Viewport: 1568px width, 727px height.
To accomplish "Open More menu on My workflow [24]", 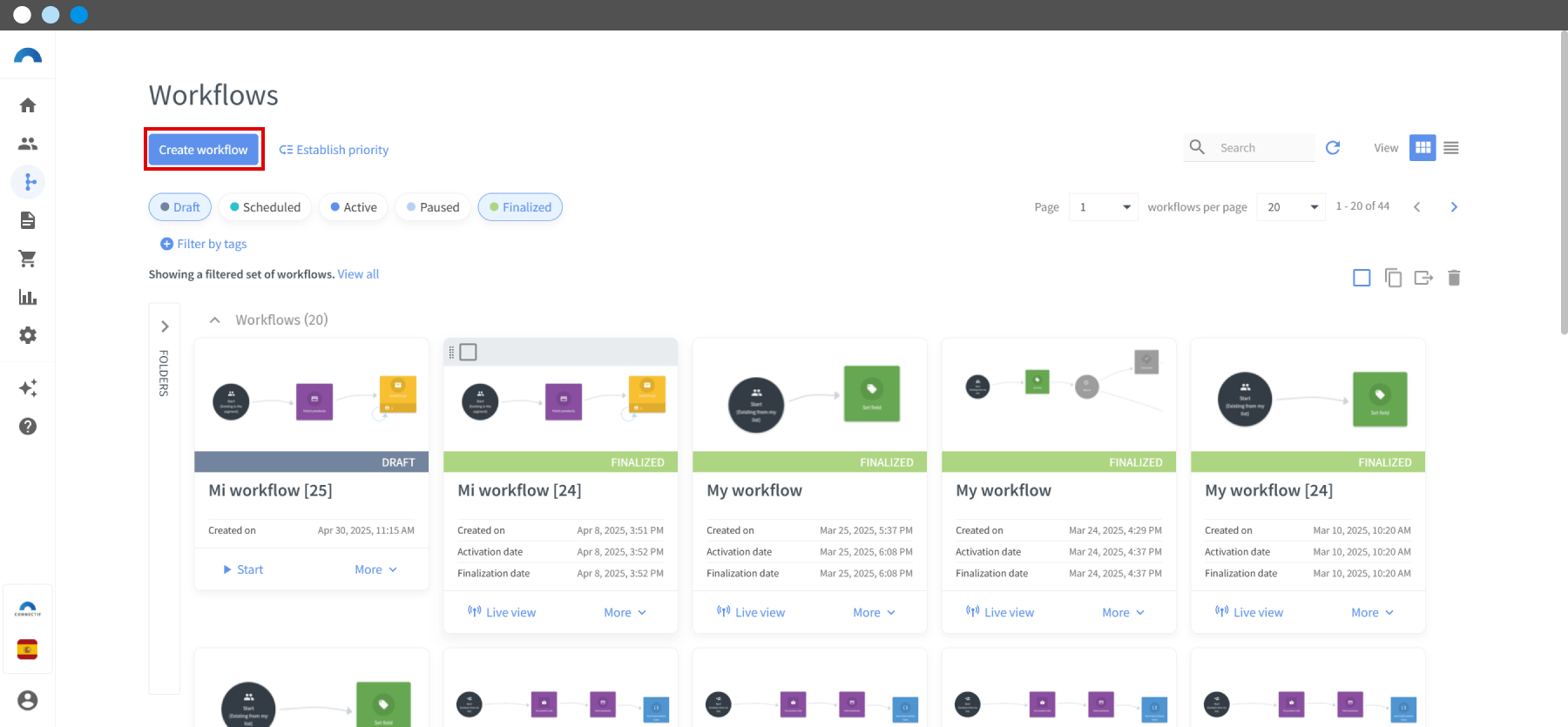I will click(1373, 613).
